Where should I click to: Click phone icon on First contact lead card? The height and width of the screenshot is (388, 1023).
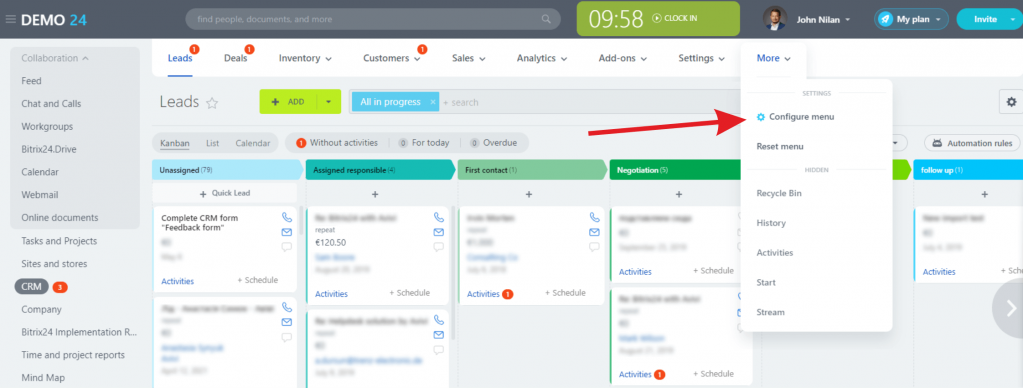pyautogui.click(x=594, y=217)
